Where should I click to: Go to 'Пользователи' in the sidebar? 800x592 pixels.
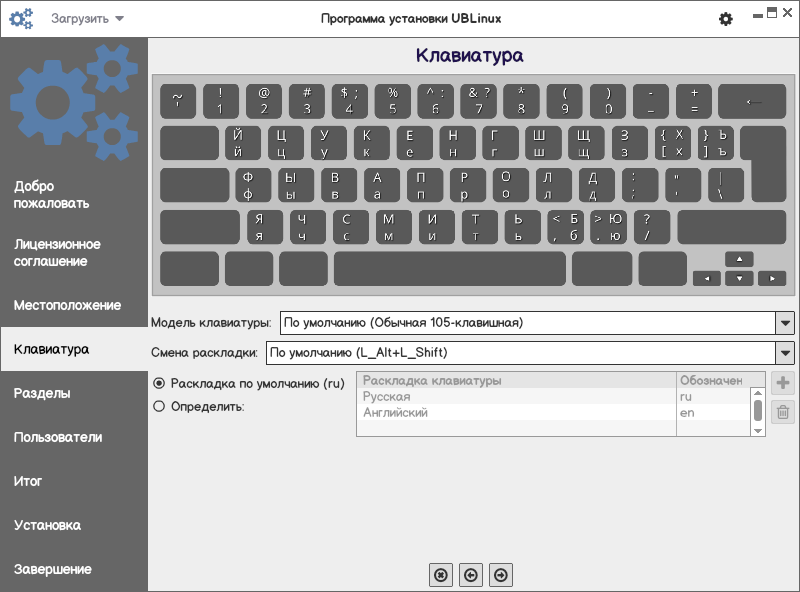coord(58,437)
